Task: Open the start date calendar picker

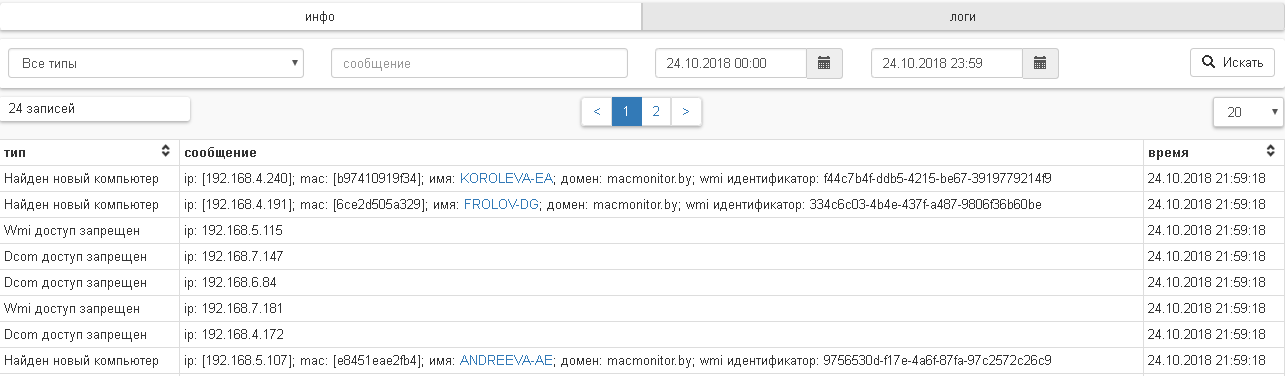Action: (x=824, y=63)
